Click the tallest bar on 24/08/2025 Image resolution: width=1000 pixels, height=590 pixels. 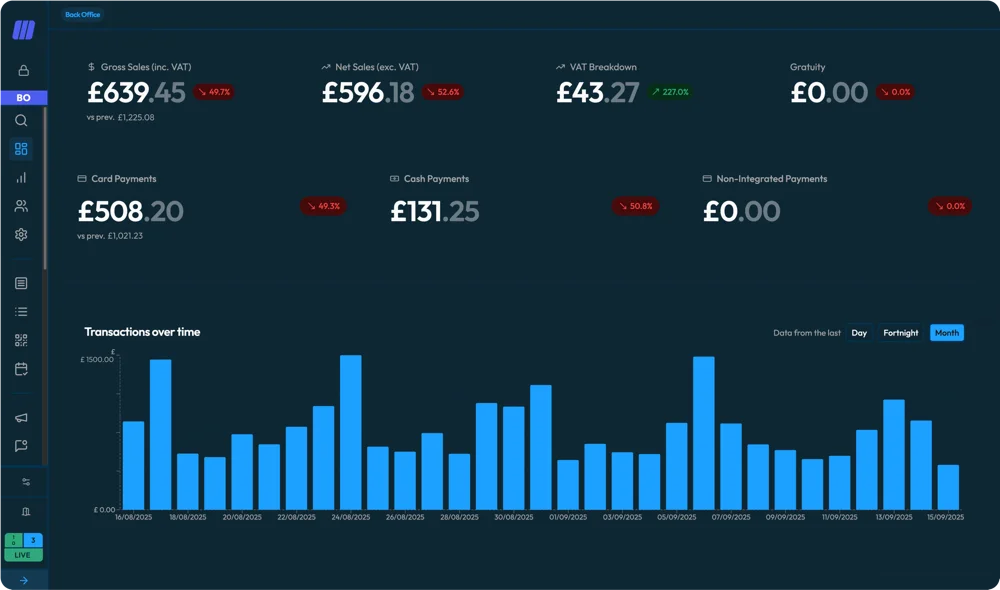coord(349,430)
